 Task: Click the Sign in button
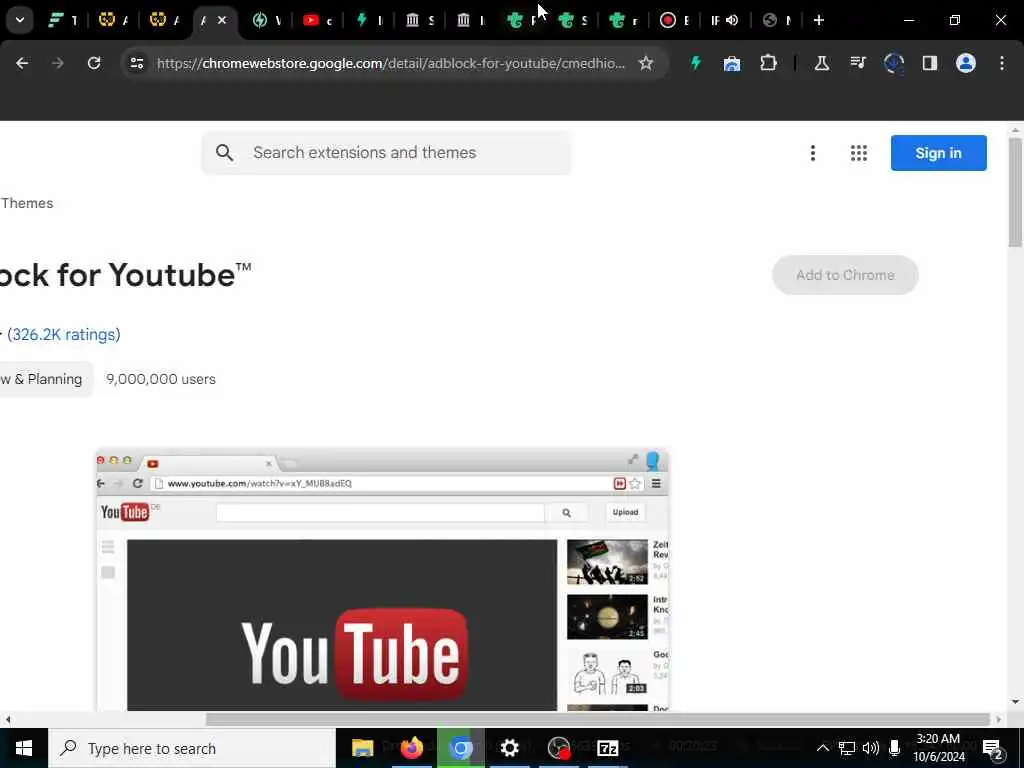pos(938,153)
